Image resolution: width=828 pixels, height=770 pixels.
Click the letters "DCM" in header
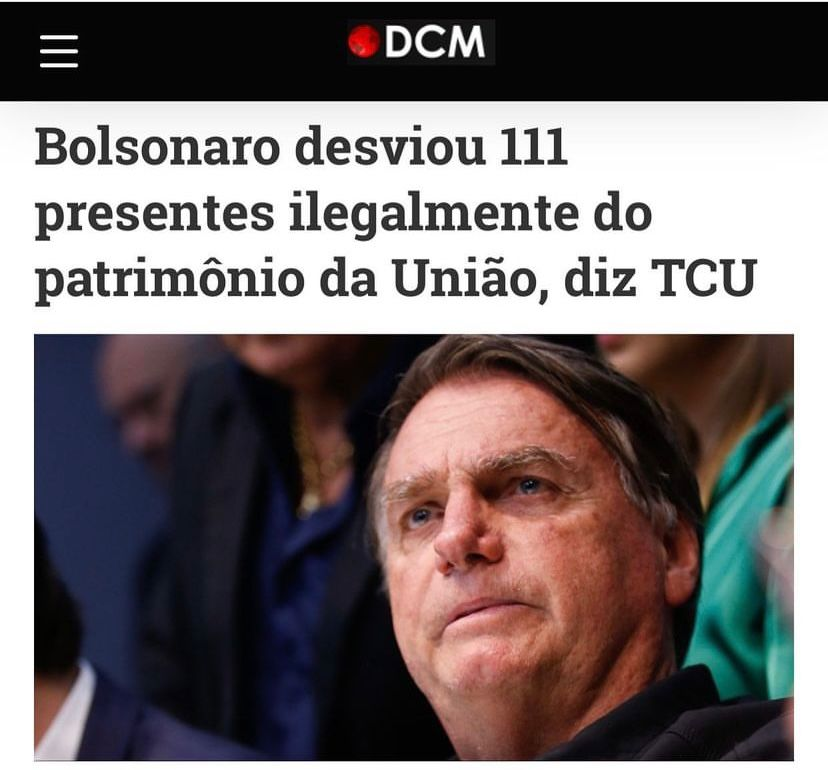[x=436, y=42]
